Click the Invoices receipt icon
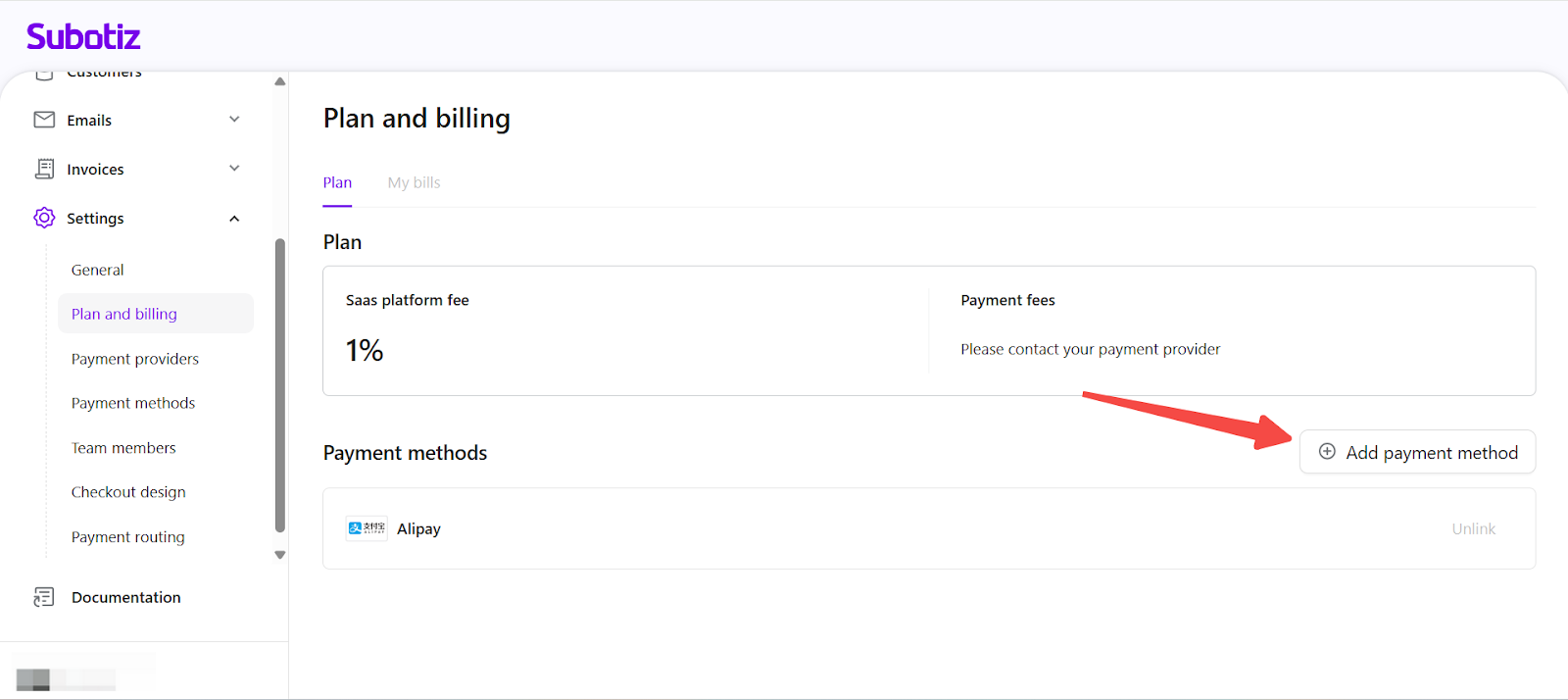The width and height of the screenshot is (1568, 700). click(x=44, y=169)
